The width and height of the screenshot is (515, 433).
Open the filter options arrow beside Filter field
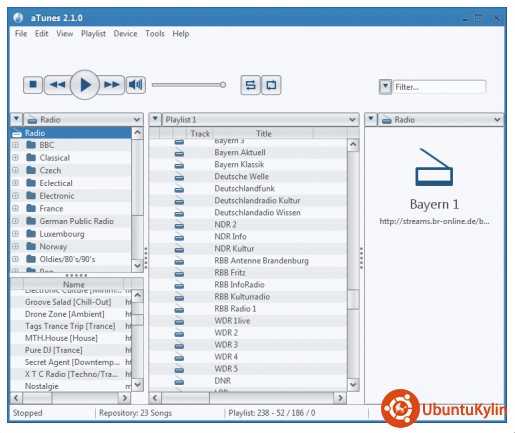click(385, 87)
